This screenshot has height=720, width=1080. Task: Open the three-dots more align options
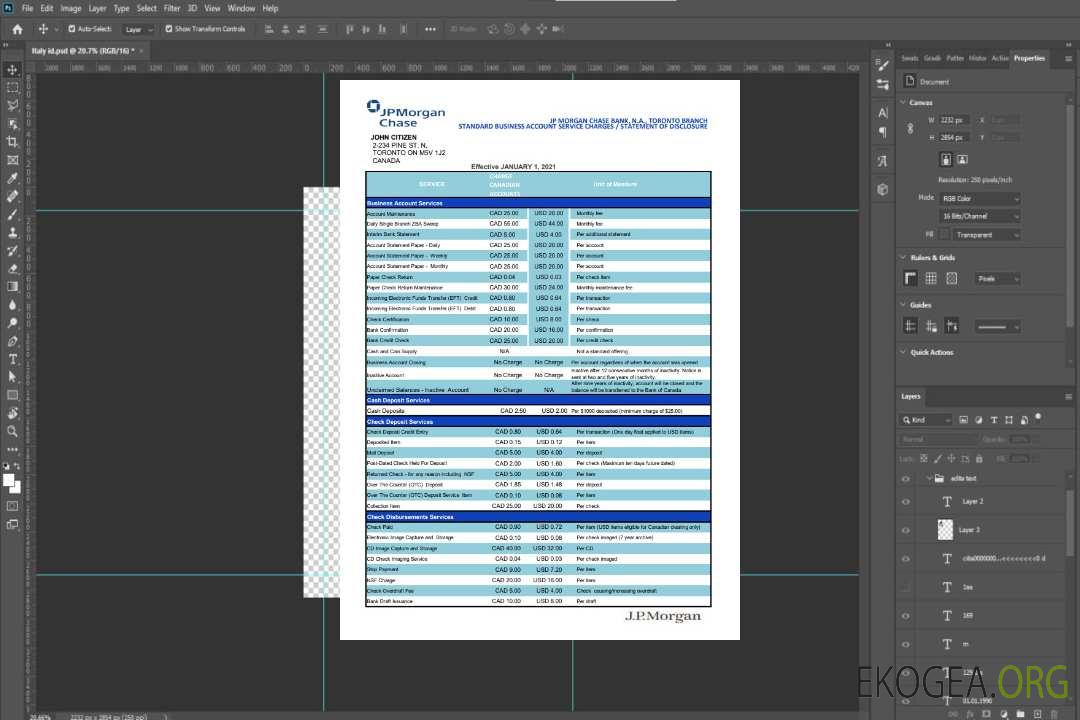[430, 29]
